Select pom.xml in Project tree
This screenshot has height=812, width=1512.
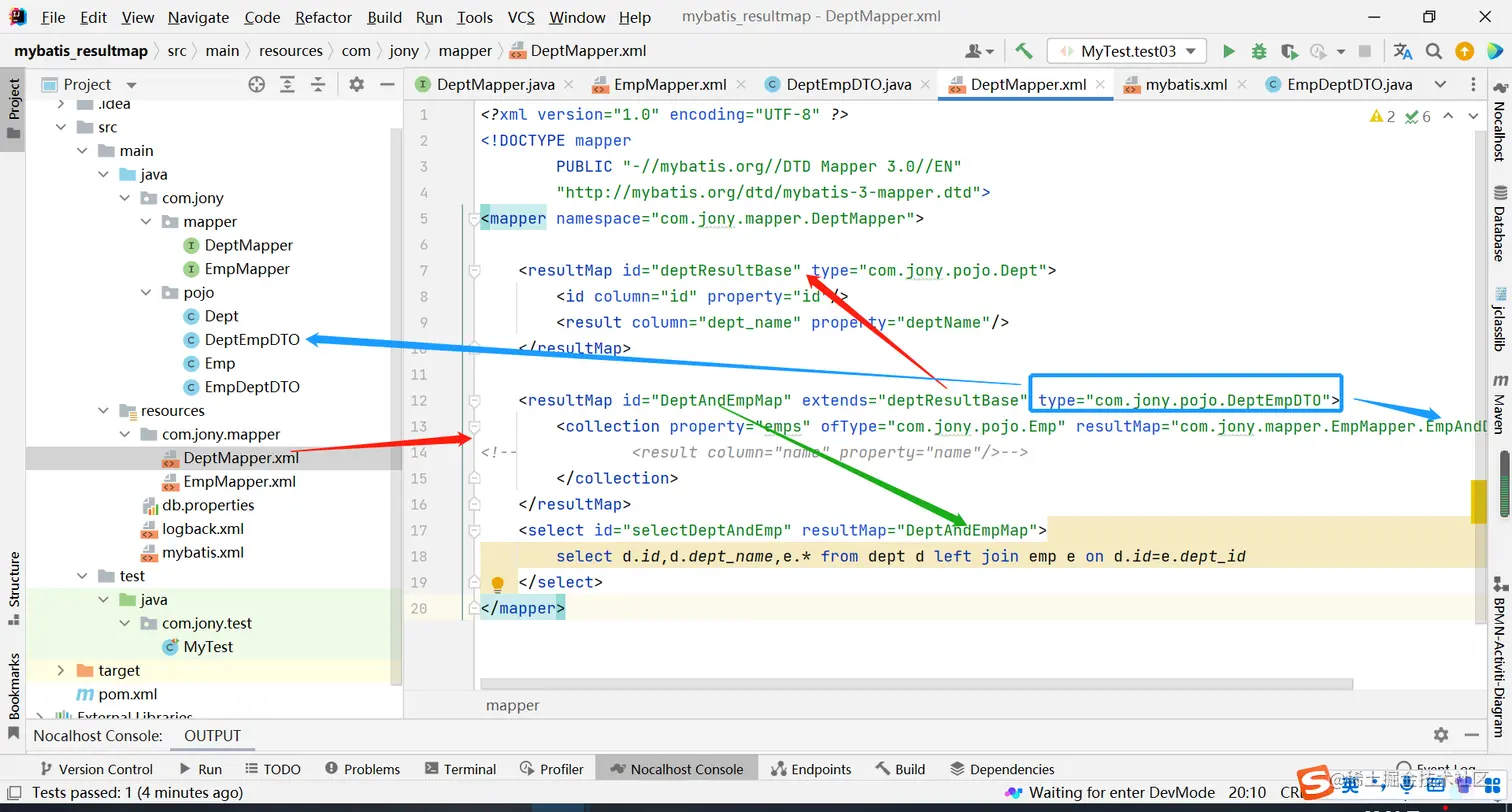(x=127, y=695)
